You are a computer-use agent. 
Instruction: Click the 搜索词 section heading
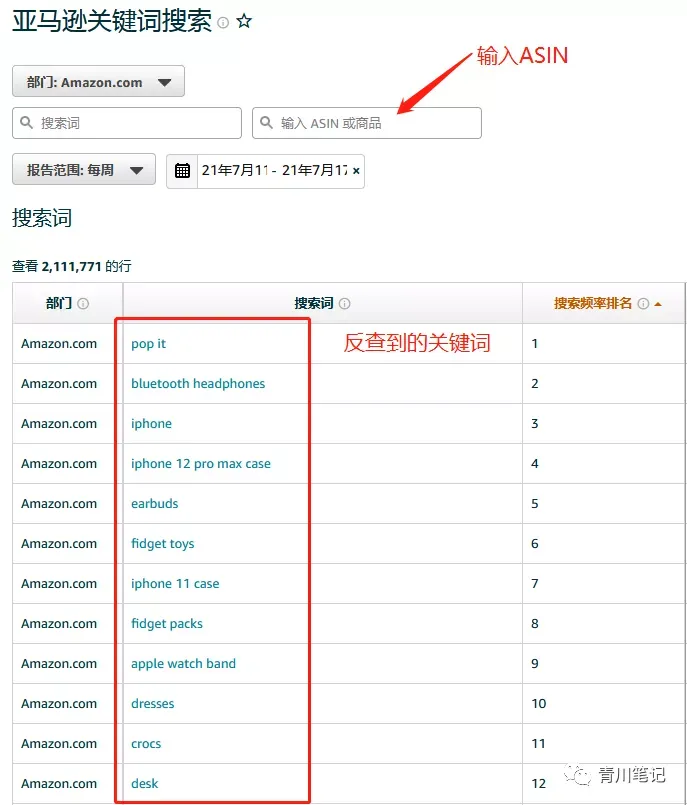[42, 218]
